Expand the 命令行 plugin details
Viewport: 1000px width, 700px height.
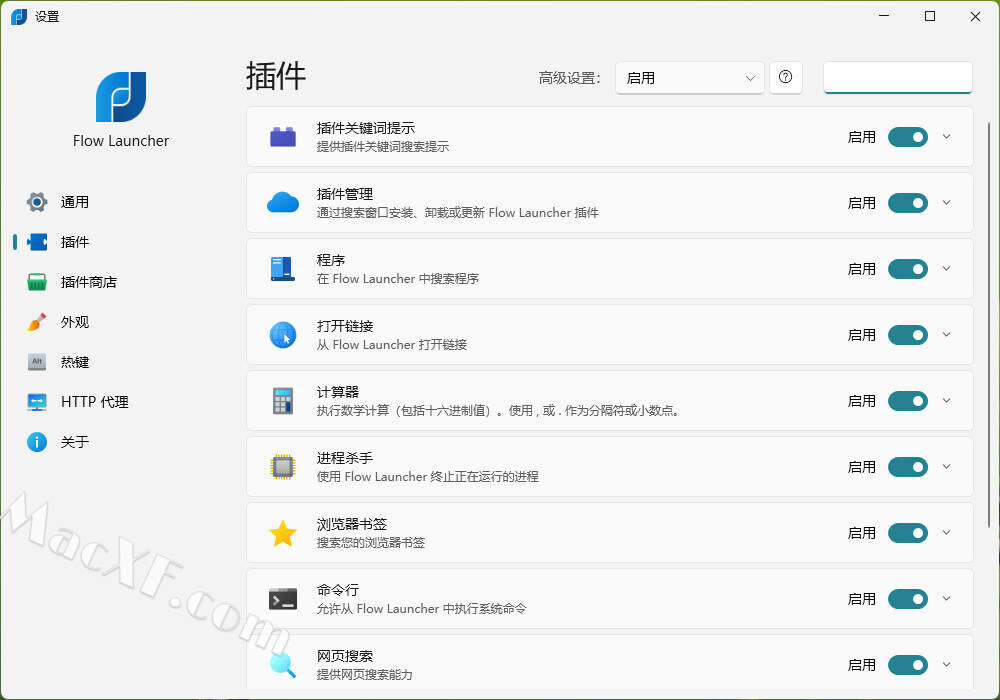coord(946,599)
